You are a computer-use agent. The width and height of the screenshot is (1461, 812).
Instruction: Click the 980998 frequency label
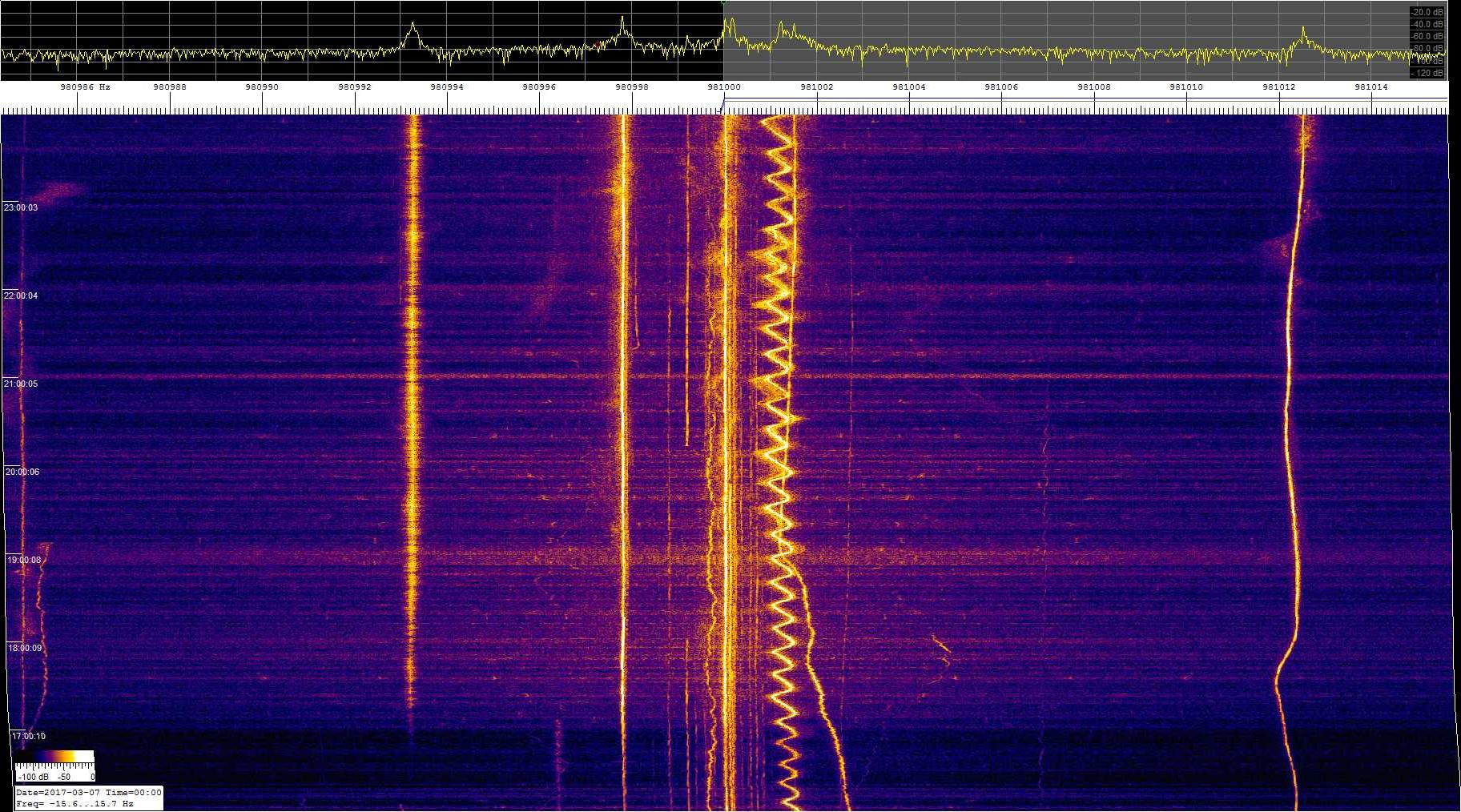(632, 86)
